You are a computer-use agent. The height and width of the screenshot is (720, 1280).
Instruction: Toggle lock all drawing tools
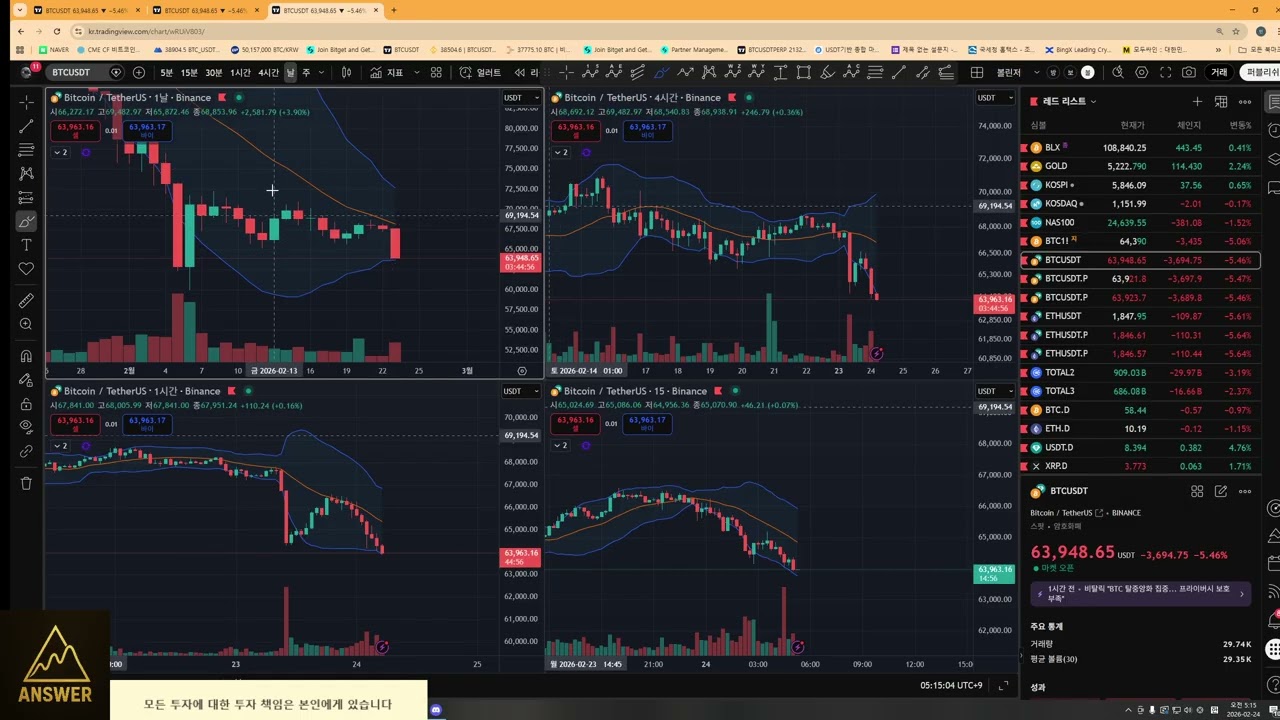coord(26,404)
